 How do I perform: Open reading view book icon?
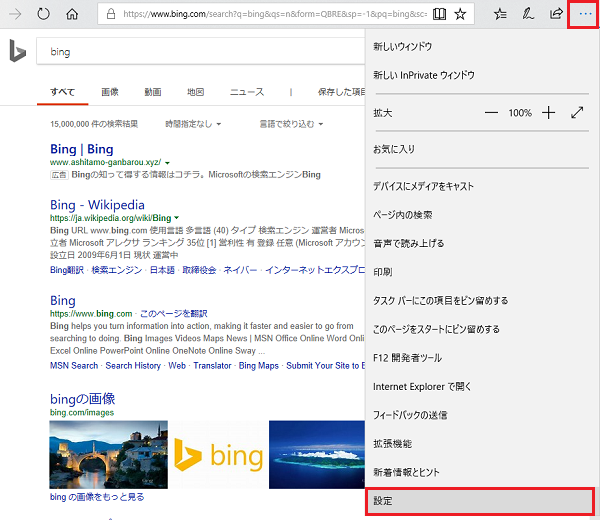point(439,14)
